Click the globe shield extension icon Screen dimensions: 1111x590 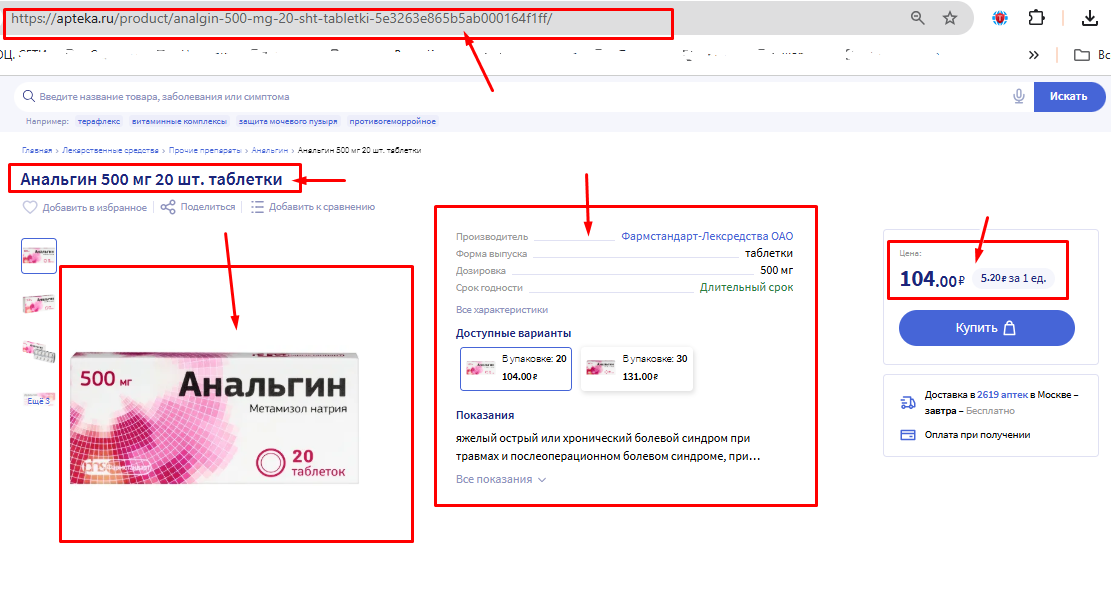(x=1000, y=18)
